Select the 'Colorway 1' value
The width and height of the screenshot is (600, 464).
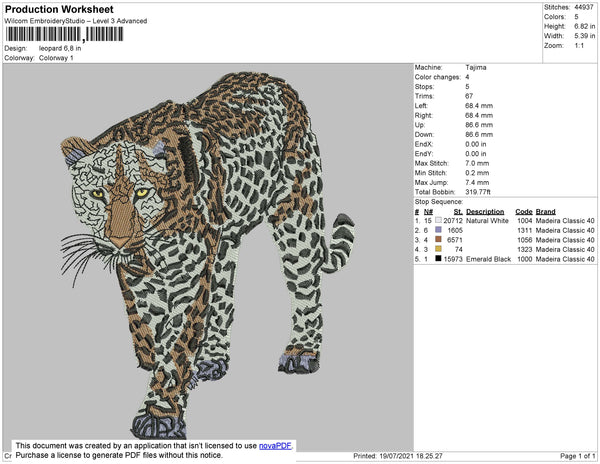pos(56,58)
